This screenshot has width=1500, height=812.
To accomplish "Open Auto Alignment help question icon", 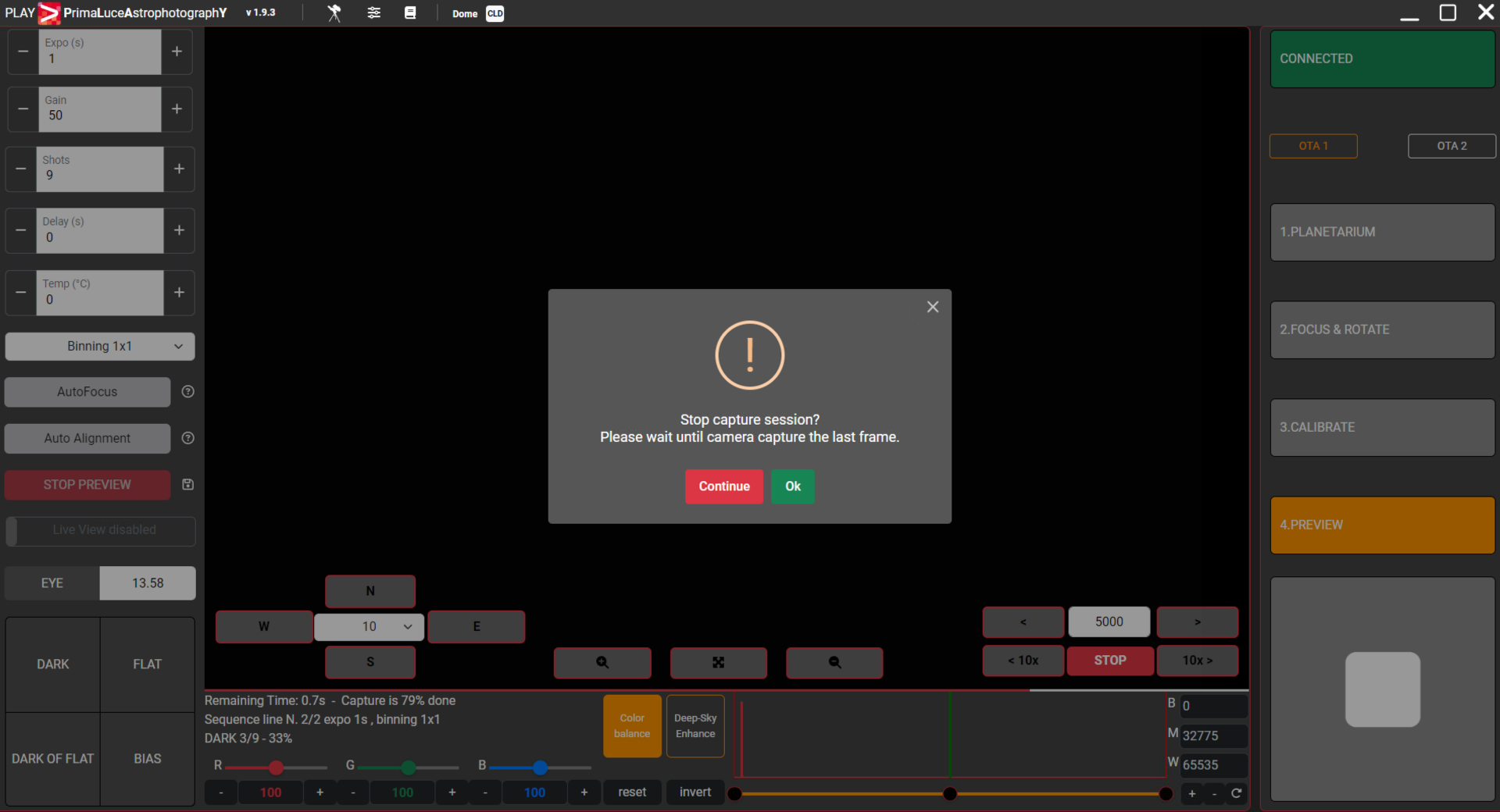I will click(x=187, y=438).
